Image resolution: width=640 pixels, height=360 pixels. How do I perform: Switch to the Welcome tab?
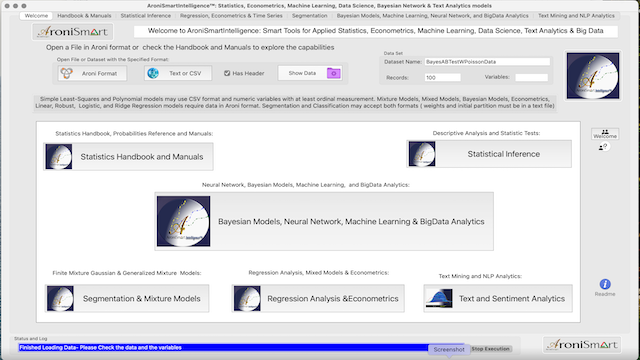(x=36, y=16)
